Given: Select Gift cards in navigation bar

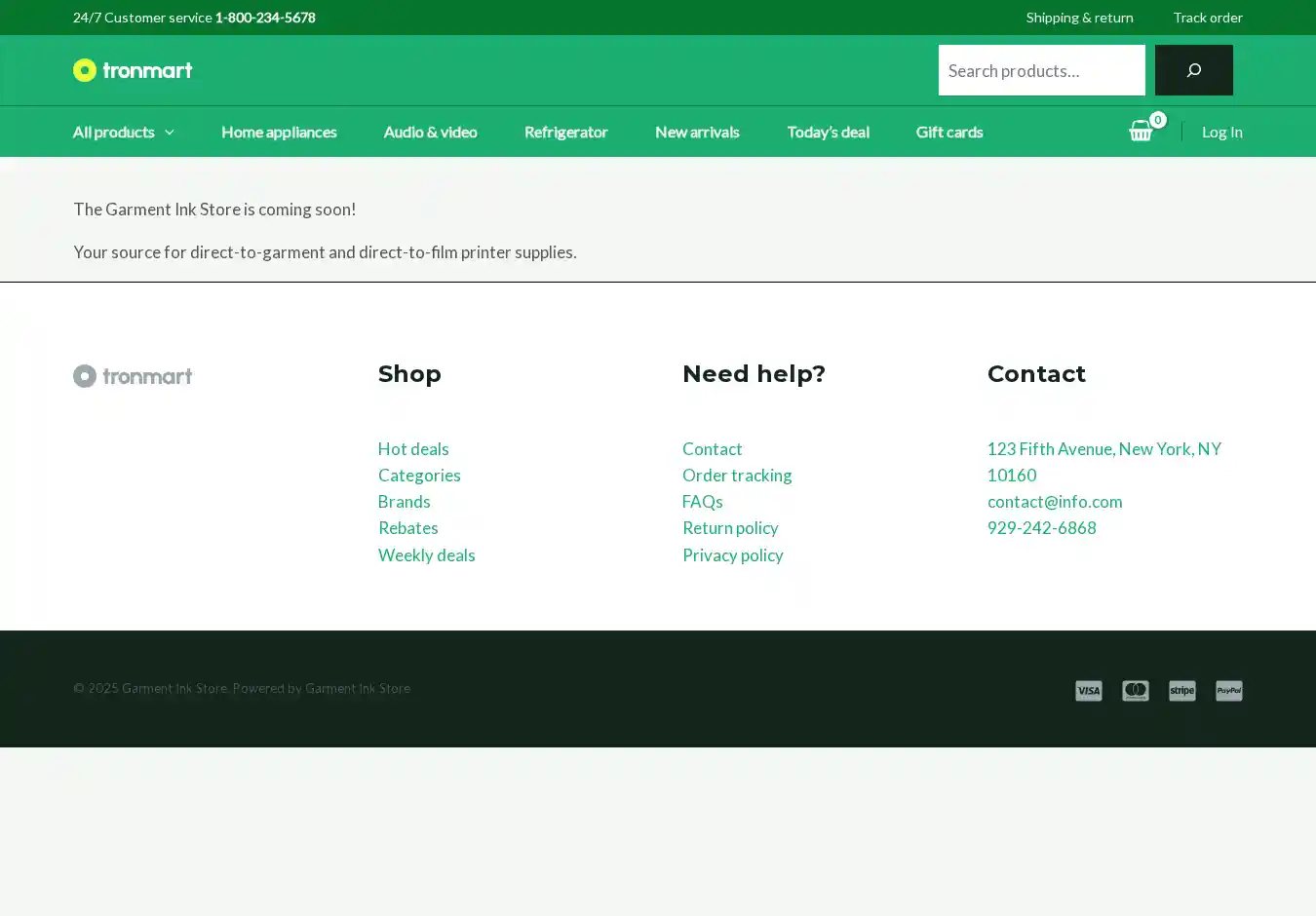Looking at the screenshot, I should pos(948,132).
